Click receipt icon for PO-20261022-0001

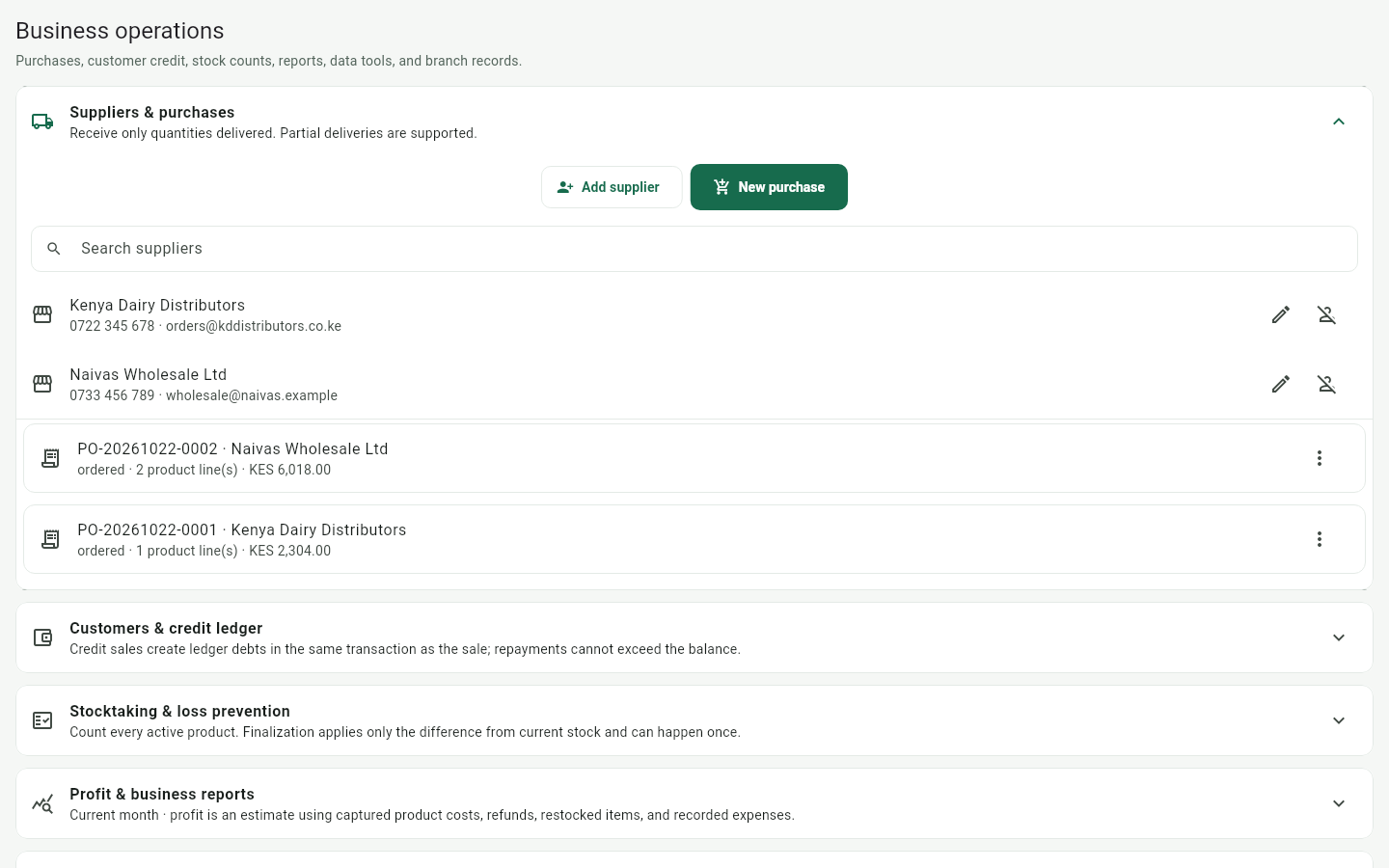click(x=50, y=539)
